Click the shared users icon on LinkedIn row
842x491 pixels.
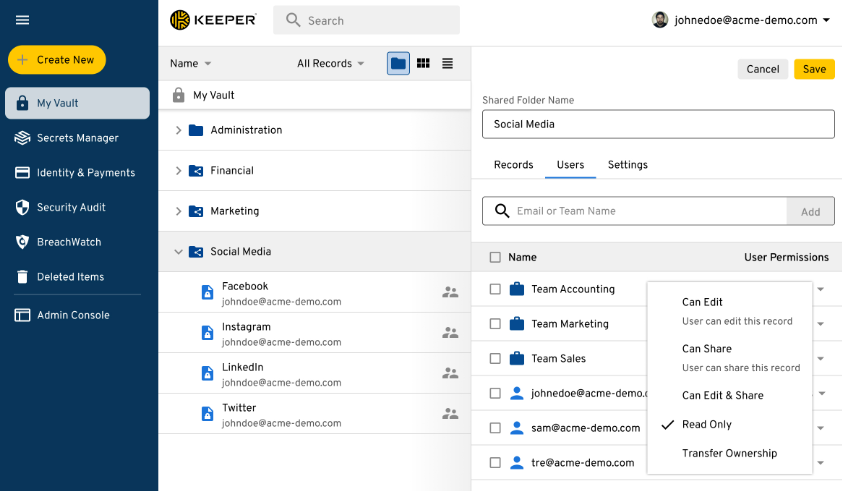[x=450, y=373]
